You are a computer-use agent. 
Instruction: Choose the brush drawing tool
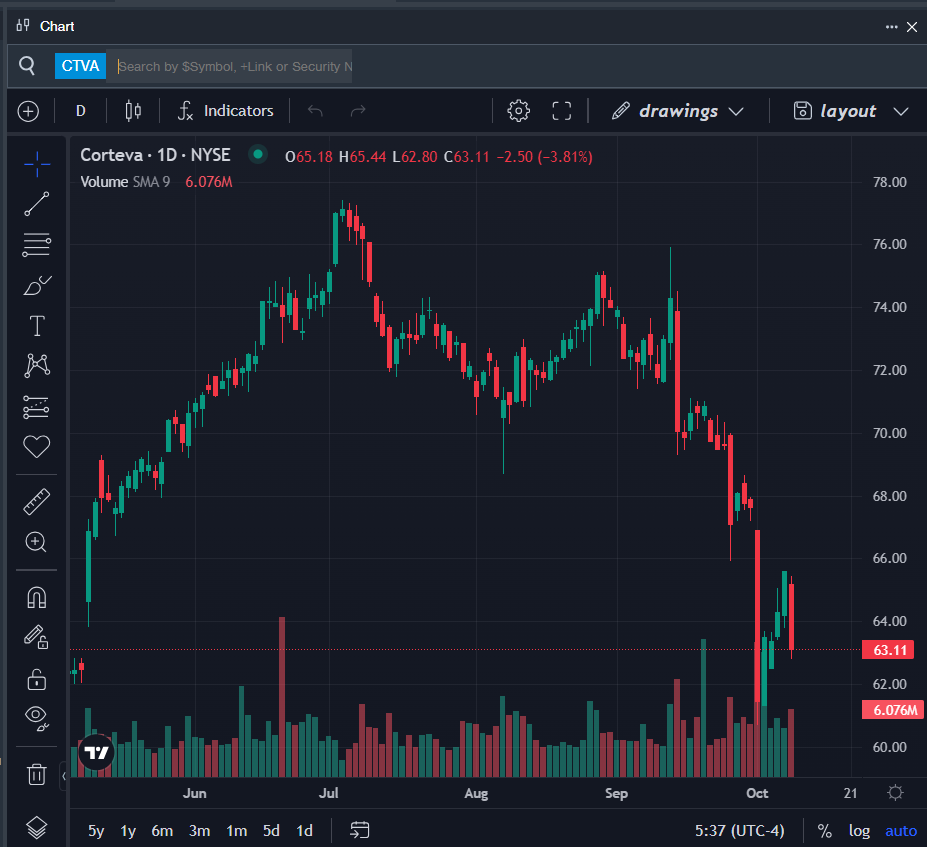click(37, 286)
